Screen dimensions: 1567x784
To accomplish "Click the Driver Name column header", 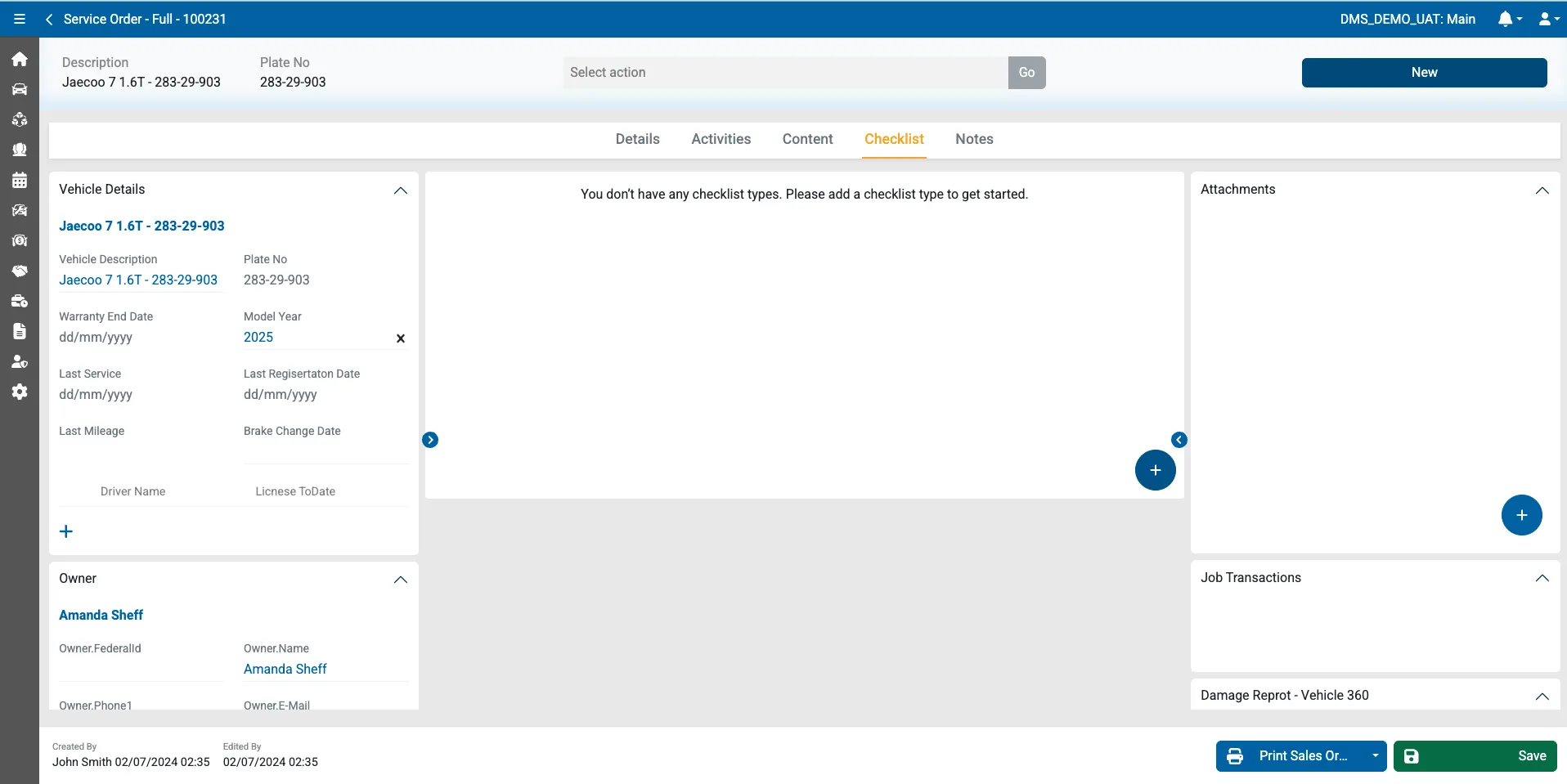I will [133, 491].
